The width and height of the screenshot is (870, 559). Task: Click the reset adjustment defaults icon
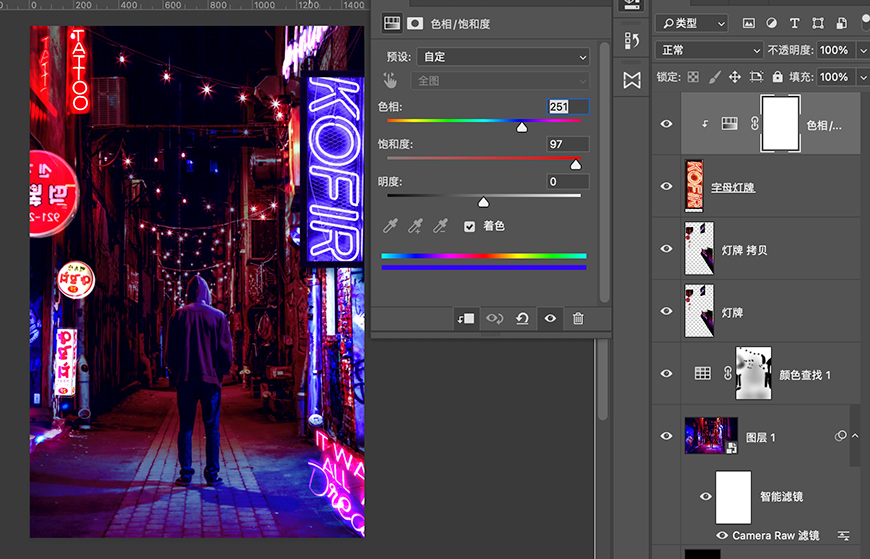pos(522,318)
